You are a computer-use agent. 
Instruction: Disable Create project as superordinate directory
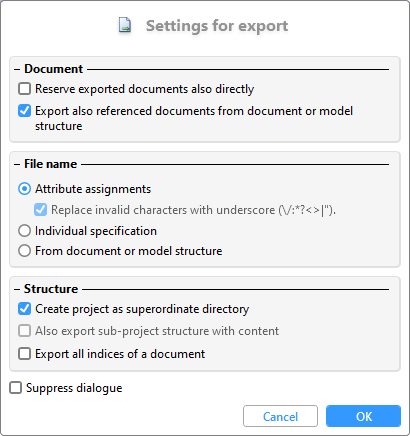[x=24, y=309]
